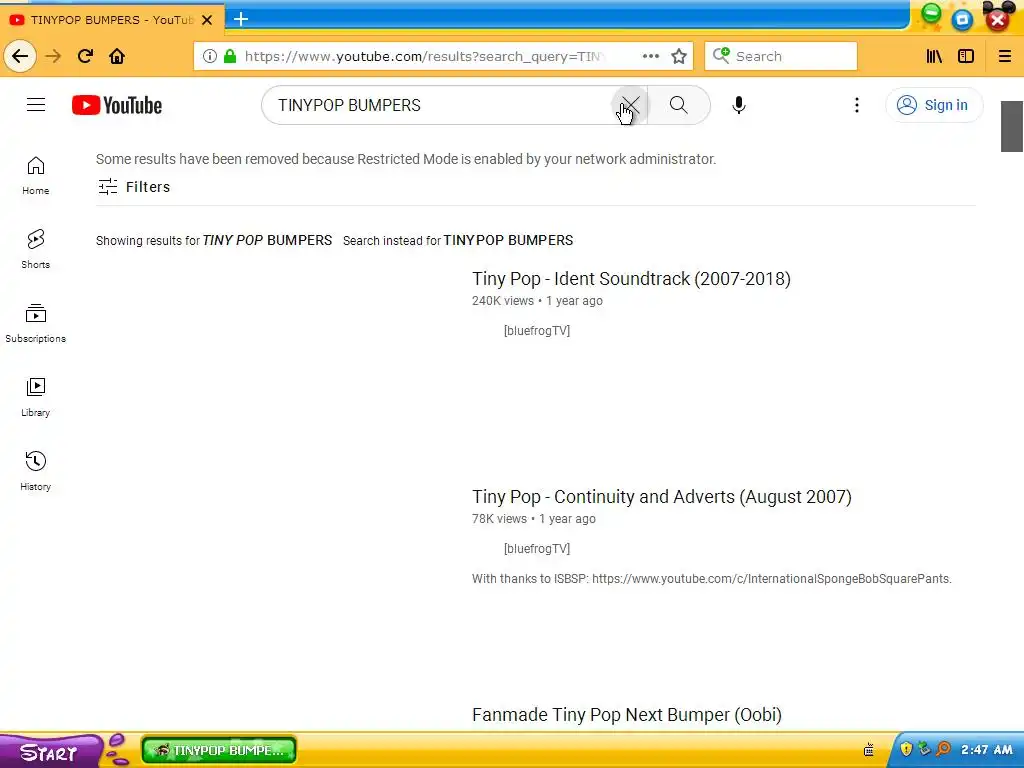Reload the page with the refresh icon
Viewport: 1024px width, 768px height.
click(85, 56)
